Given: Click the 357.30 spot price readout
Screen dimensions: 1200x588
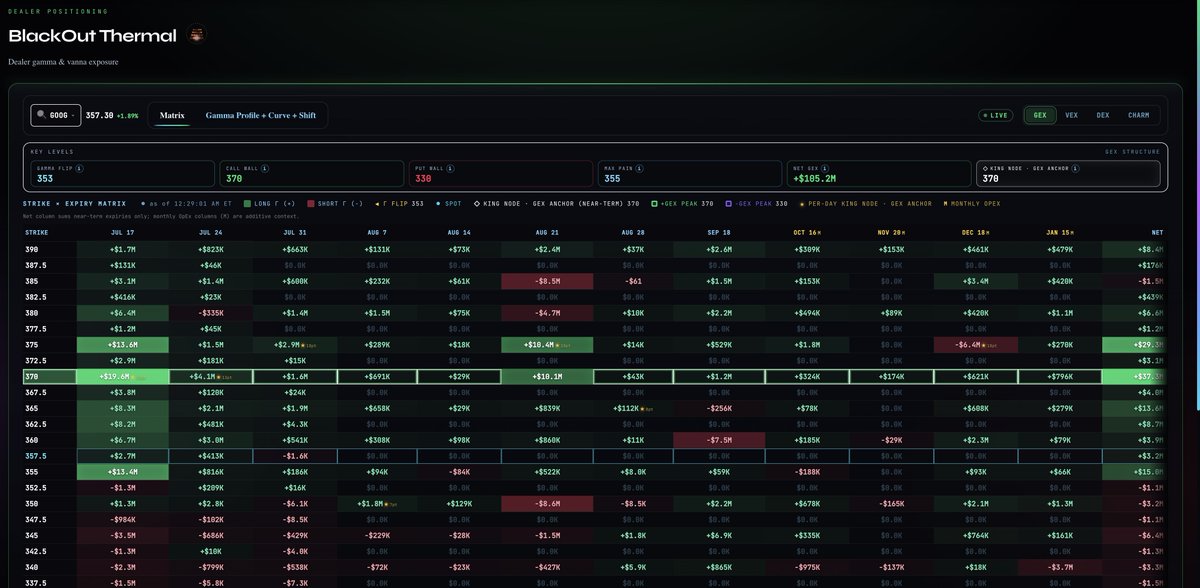Looking at the screenshot, I should tap(100, 116).
